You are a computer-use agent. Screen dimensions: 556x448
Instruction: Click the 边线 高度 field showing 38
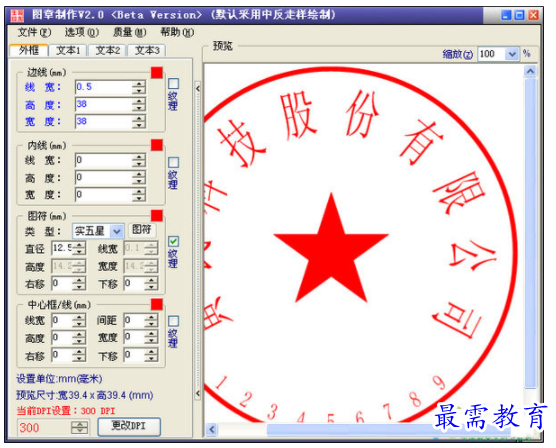pyautogui.click(x=104, y=104)
